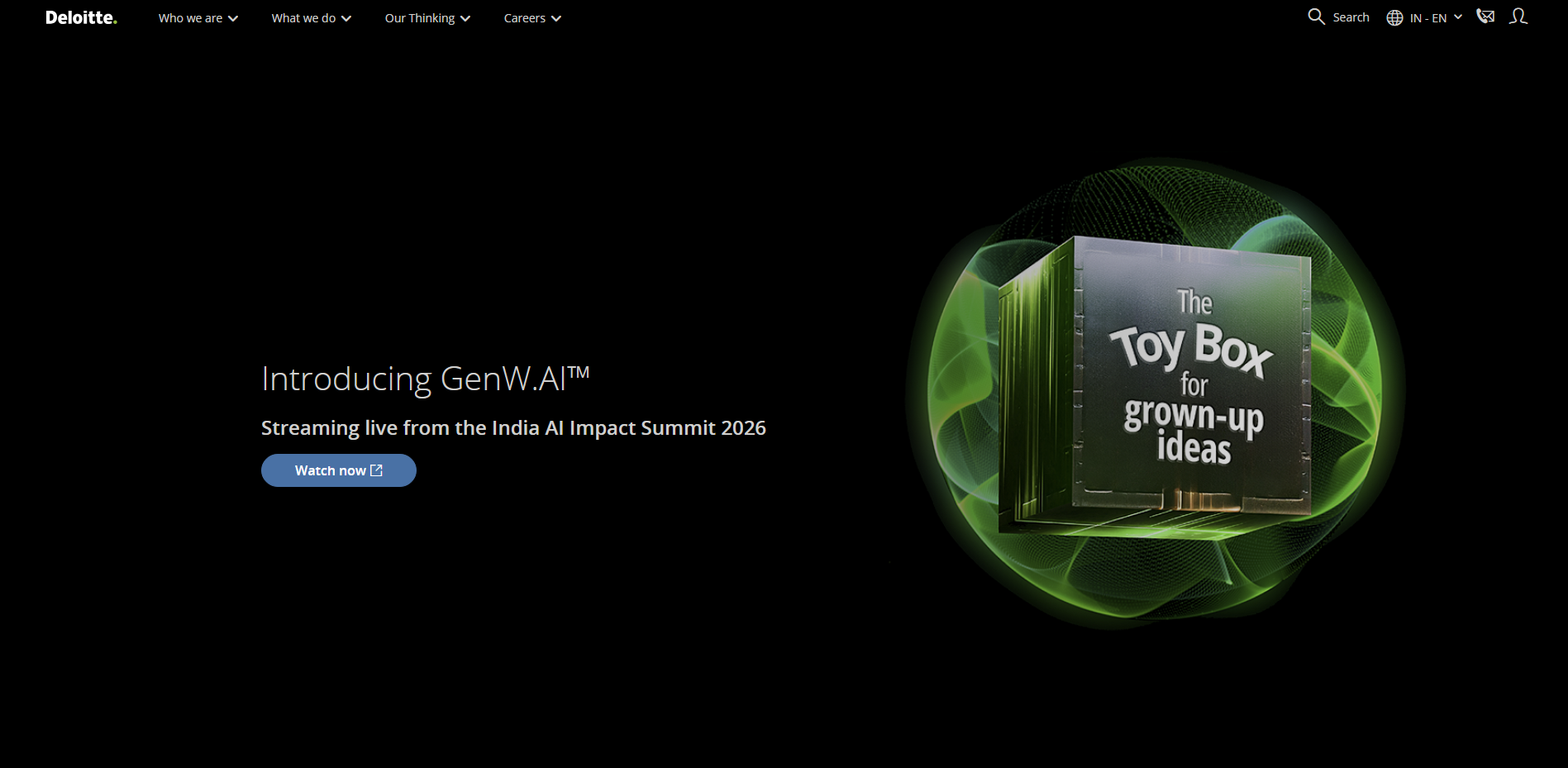Open the contact us phone-envelope icon
Screen dimensions: 1568x768
coord(1485,17)
